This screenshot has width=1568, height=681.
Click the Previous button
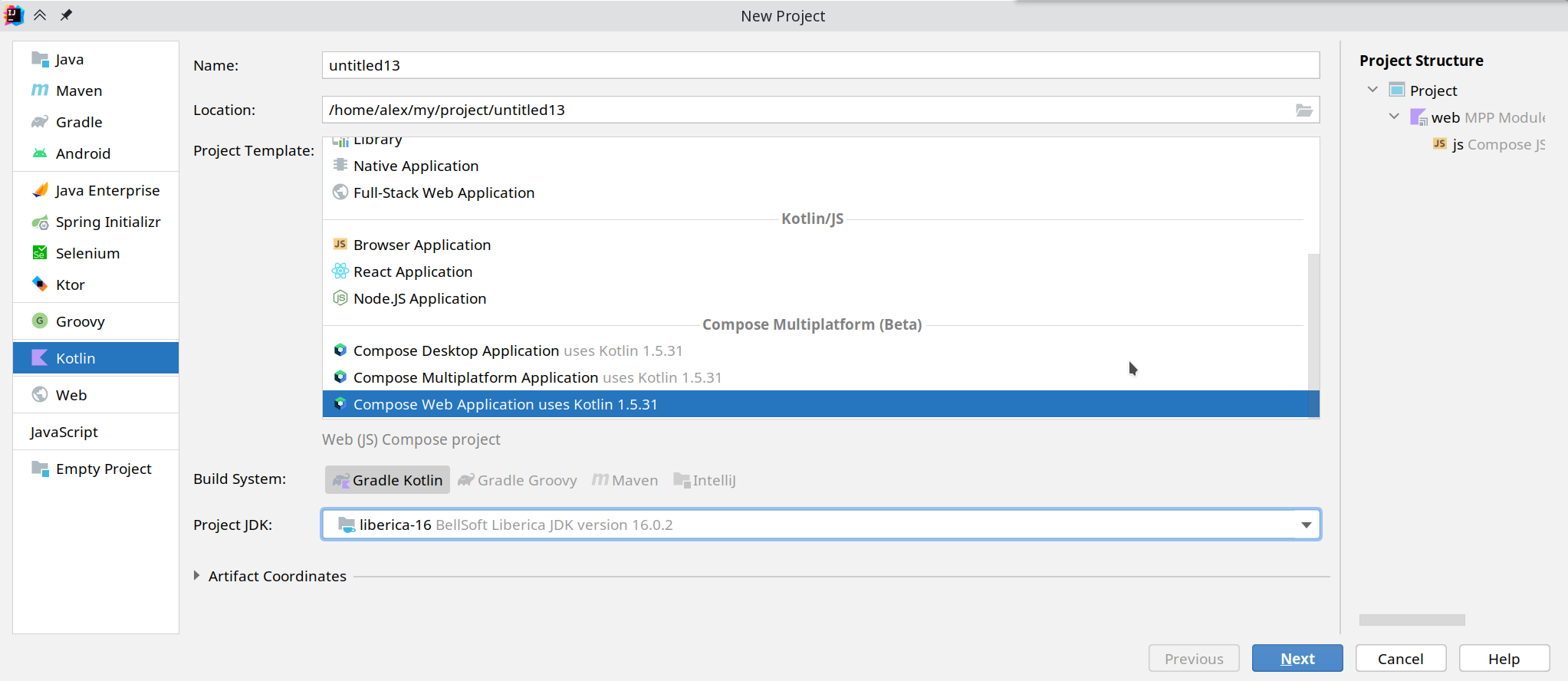pyautogui.click(x=1194, y=659)
